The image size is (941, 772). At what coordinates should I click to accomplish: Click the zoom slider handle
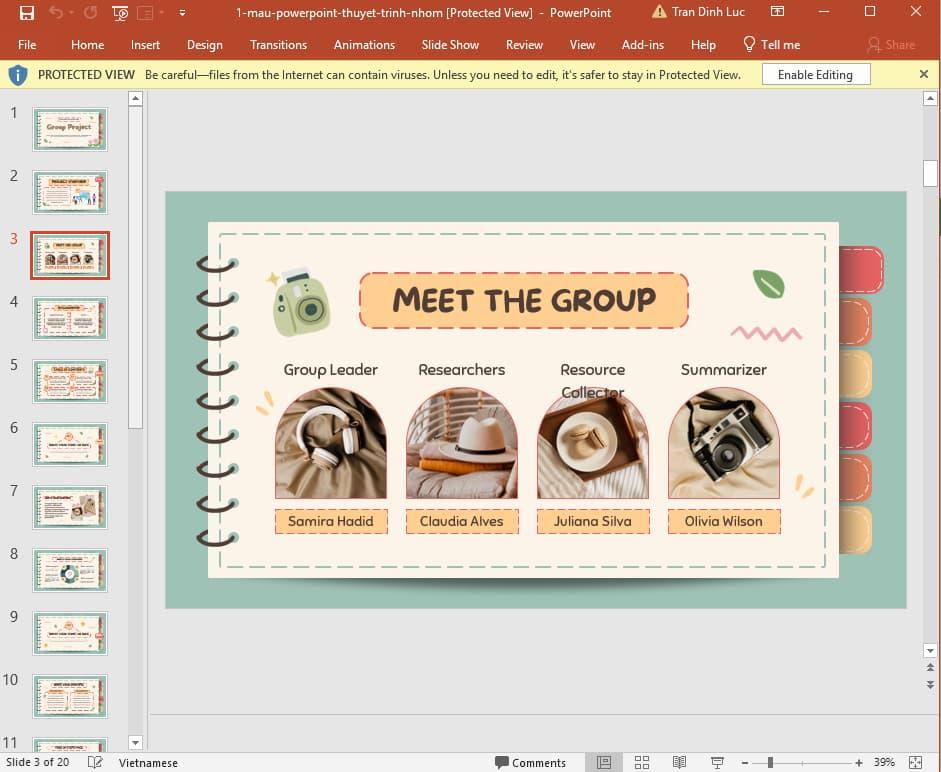tap(768, 762)
